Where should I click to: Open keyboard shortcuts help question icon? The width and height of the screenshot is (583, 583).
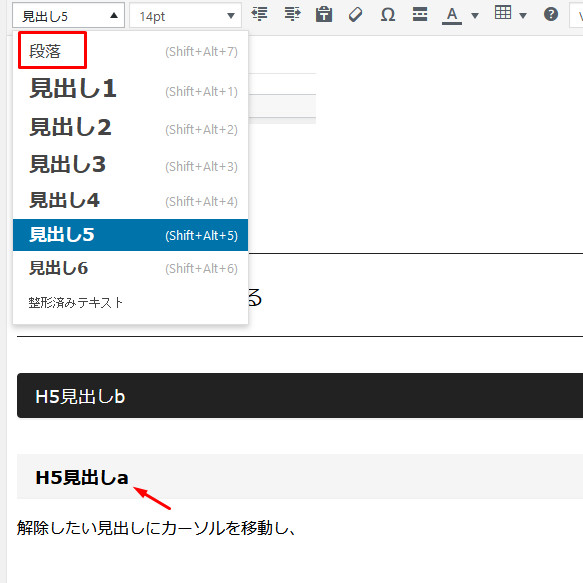point(551,15)
